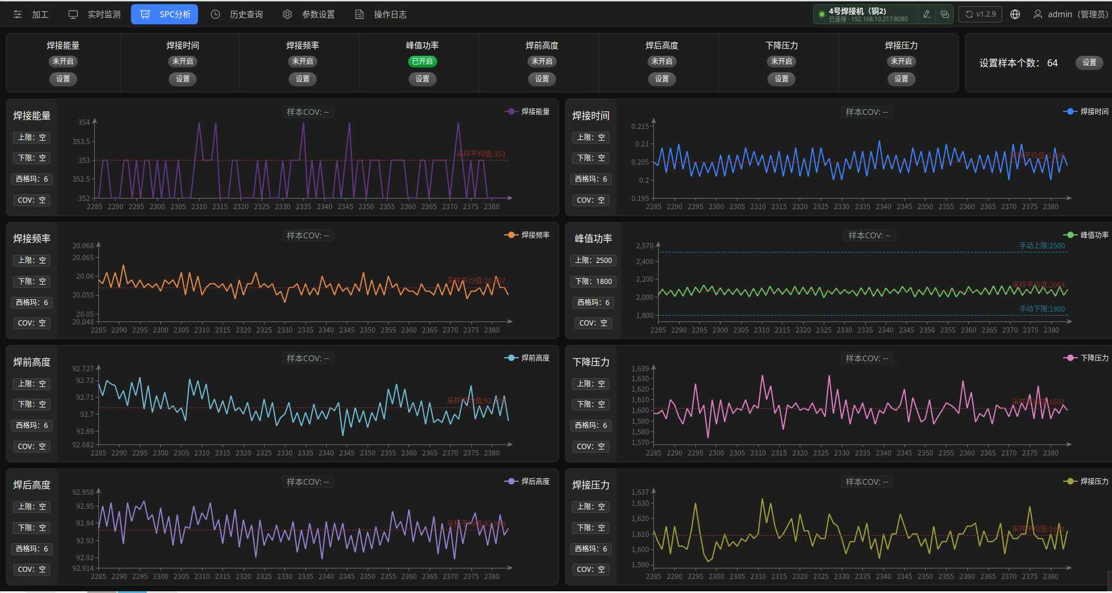The width and height of the screenshot is (1112, 593).
Task: Click 西格玛: 6 in the 焊接压力 panel
Action: pyautogui.click(x=591, y=548)
